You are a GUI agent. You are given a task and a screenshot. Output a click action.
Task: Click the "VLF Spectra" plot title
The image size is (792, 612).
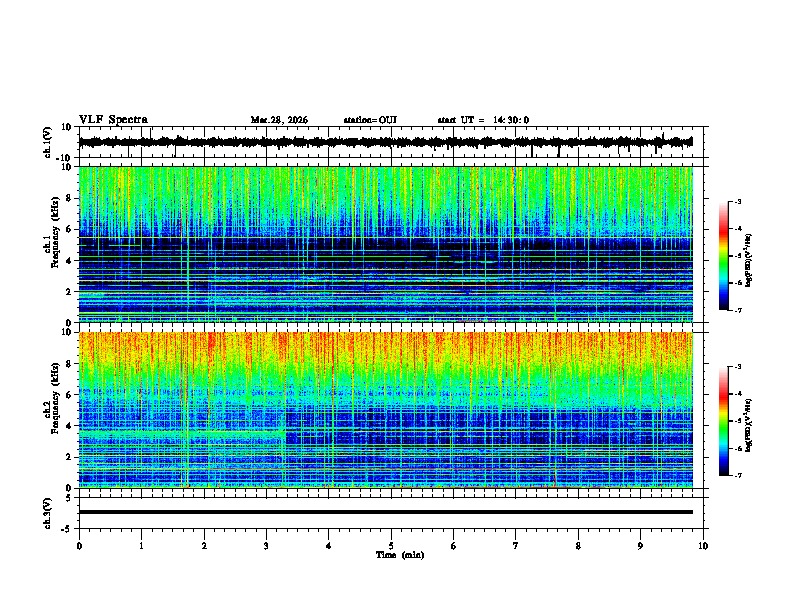tap(113, 120)
